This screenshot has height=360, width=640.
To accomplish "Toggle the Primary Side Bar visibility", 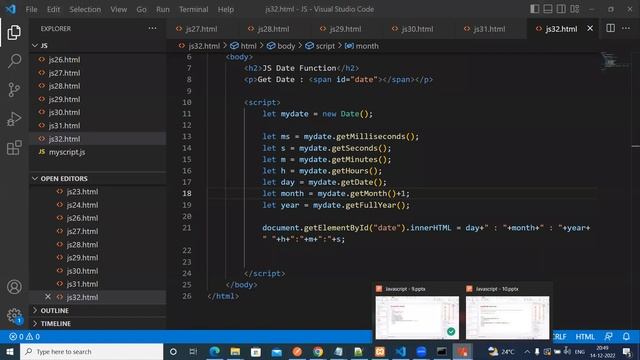I will [534, 9].
